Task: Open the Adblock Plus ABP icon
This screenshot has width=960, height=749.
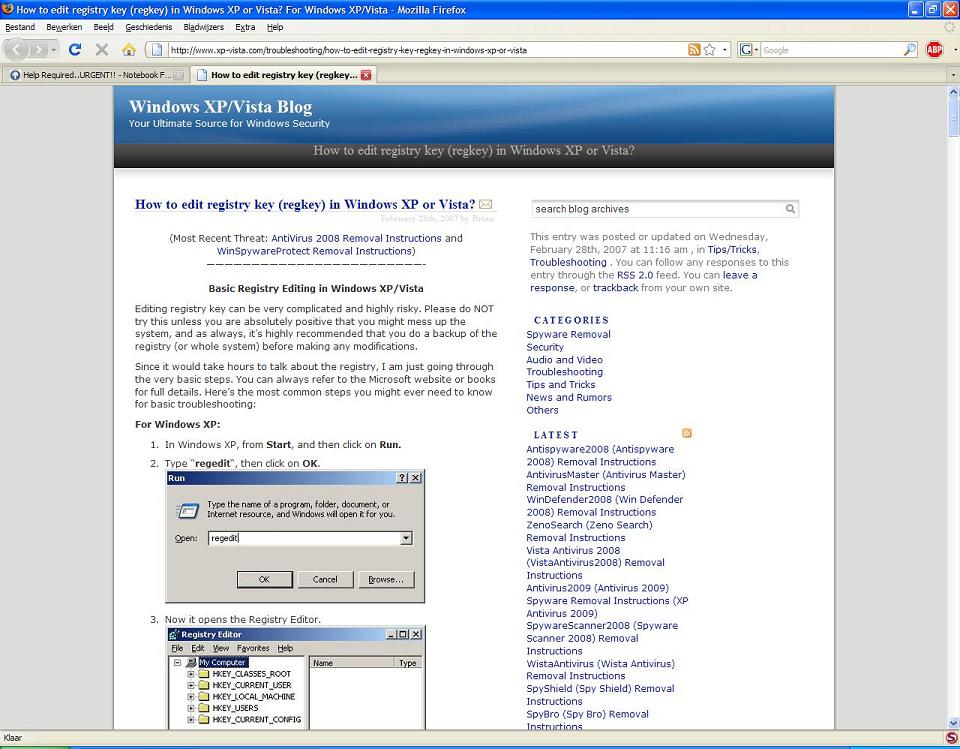Action: 934,50
